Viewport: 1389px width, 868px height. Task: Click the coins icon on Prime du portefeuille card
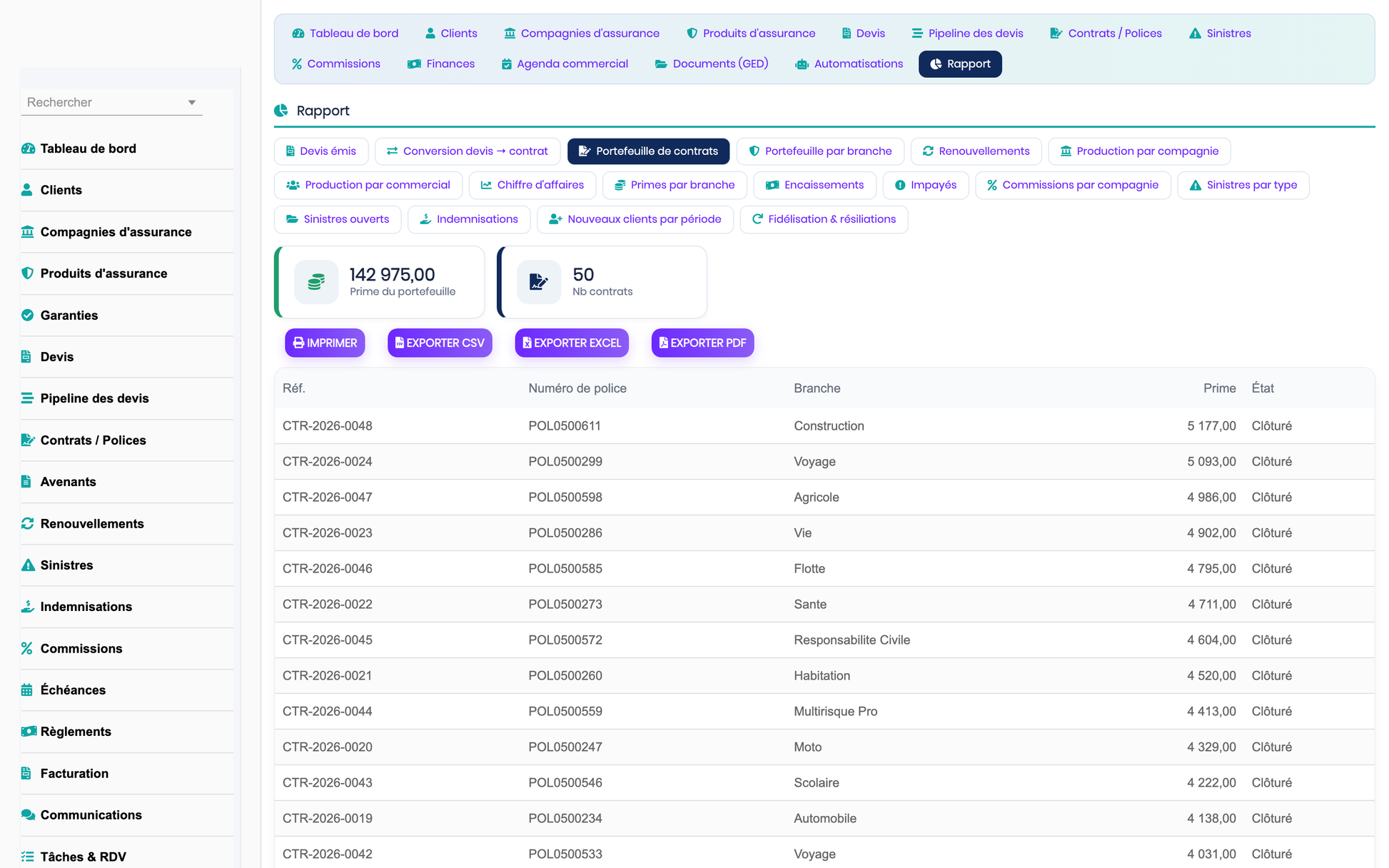[316, 282]
